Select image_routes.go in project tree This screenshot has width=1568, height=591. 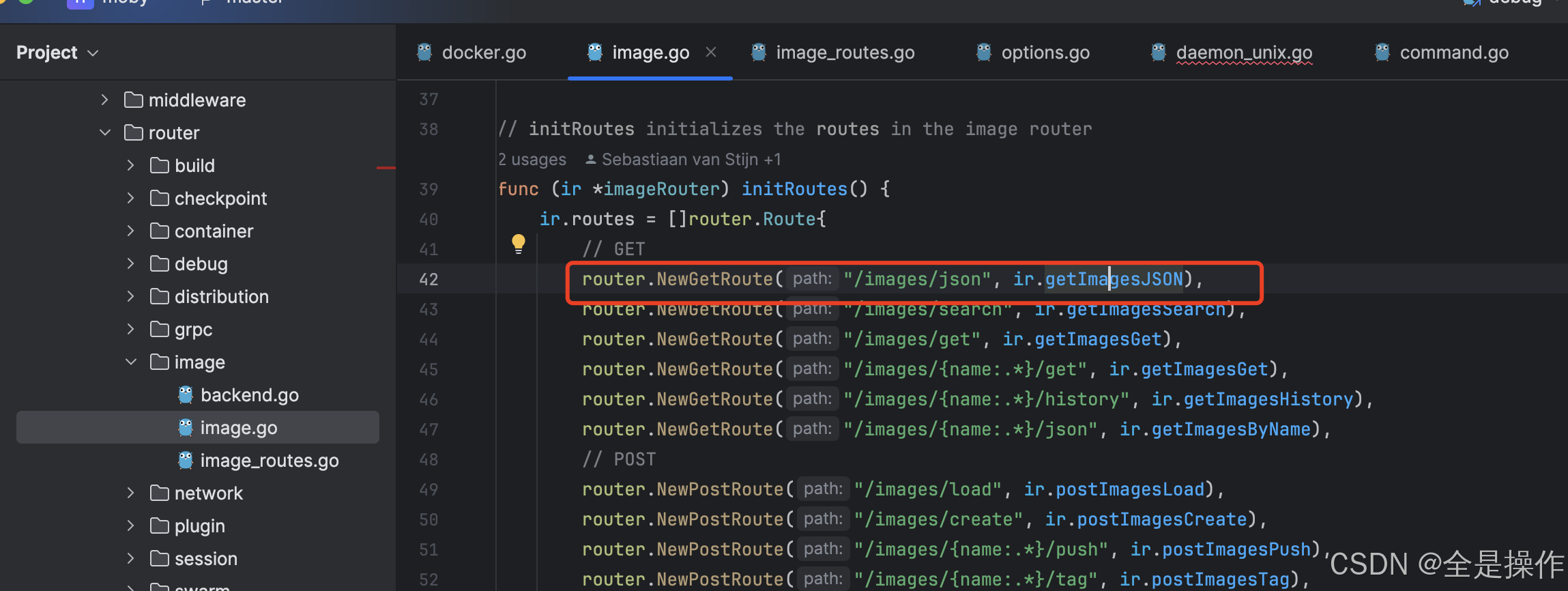(x=198, y=460)
